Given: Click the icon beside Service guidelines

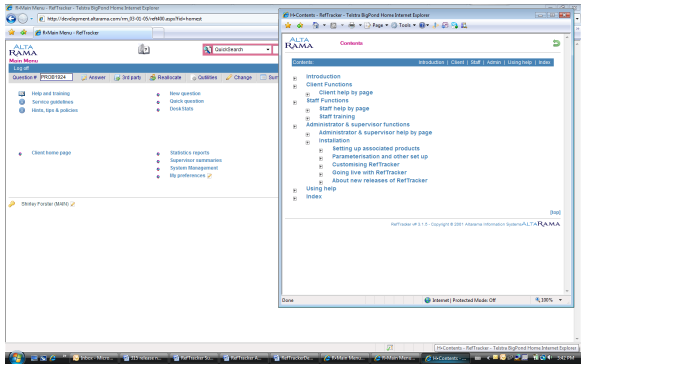Looking at the screenshot, I should click(x=22, y=102).
